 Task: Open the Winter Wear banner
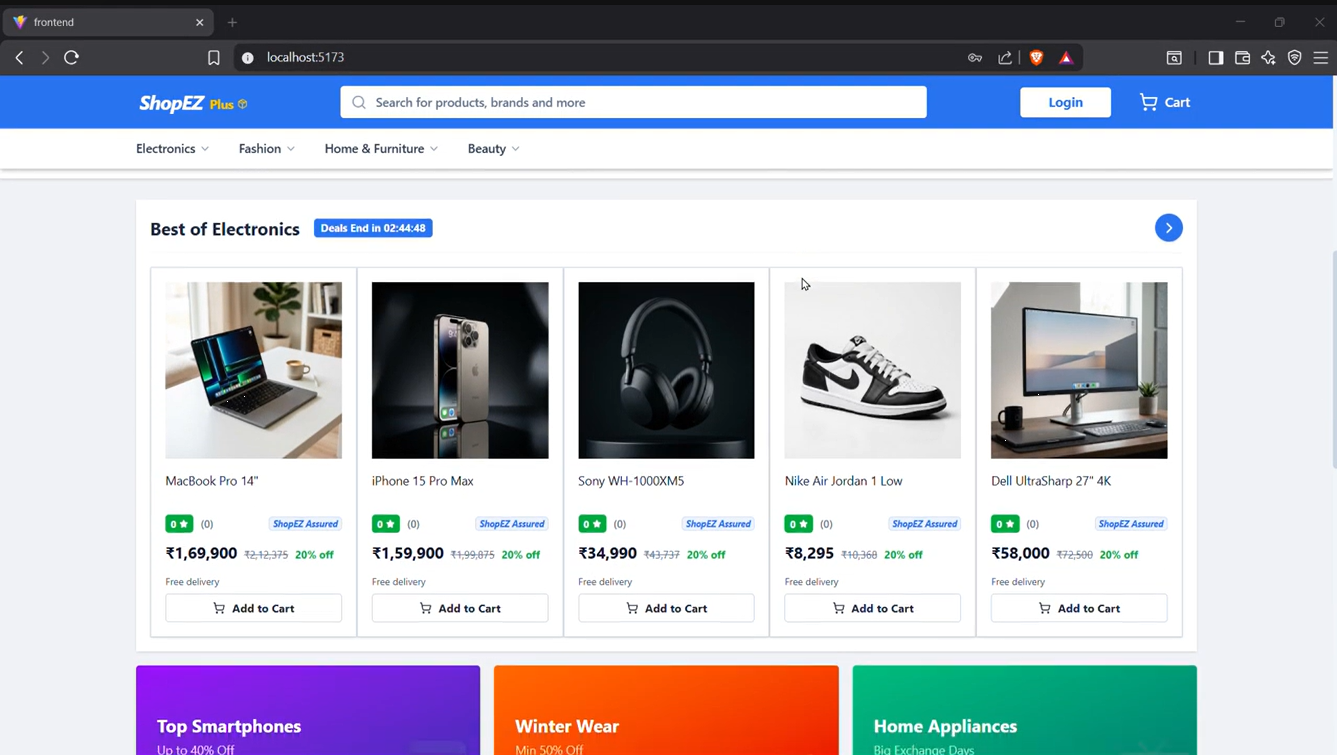pyautogui.click(x=666, y=711)
